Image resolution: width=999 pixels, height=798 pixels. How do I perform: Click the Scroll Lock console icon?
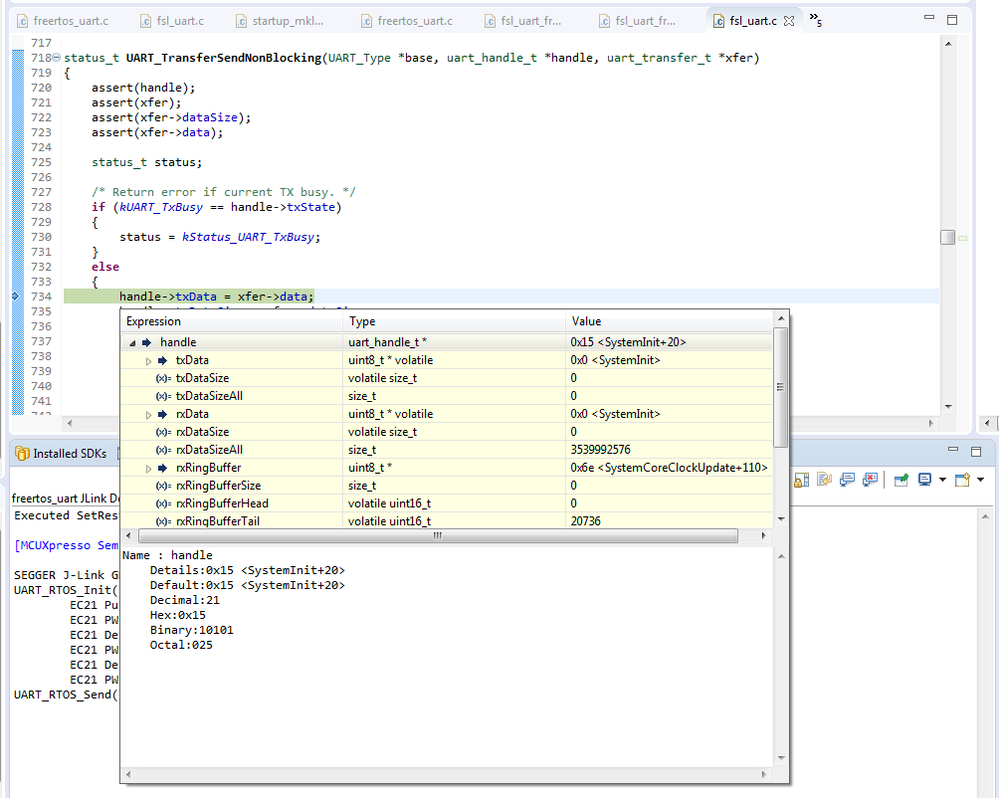click(x=801, y=480)
